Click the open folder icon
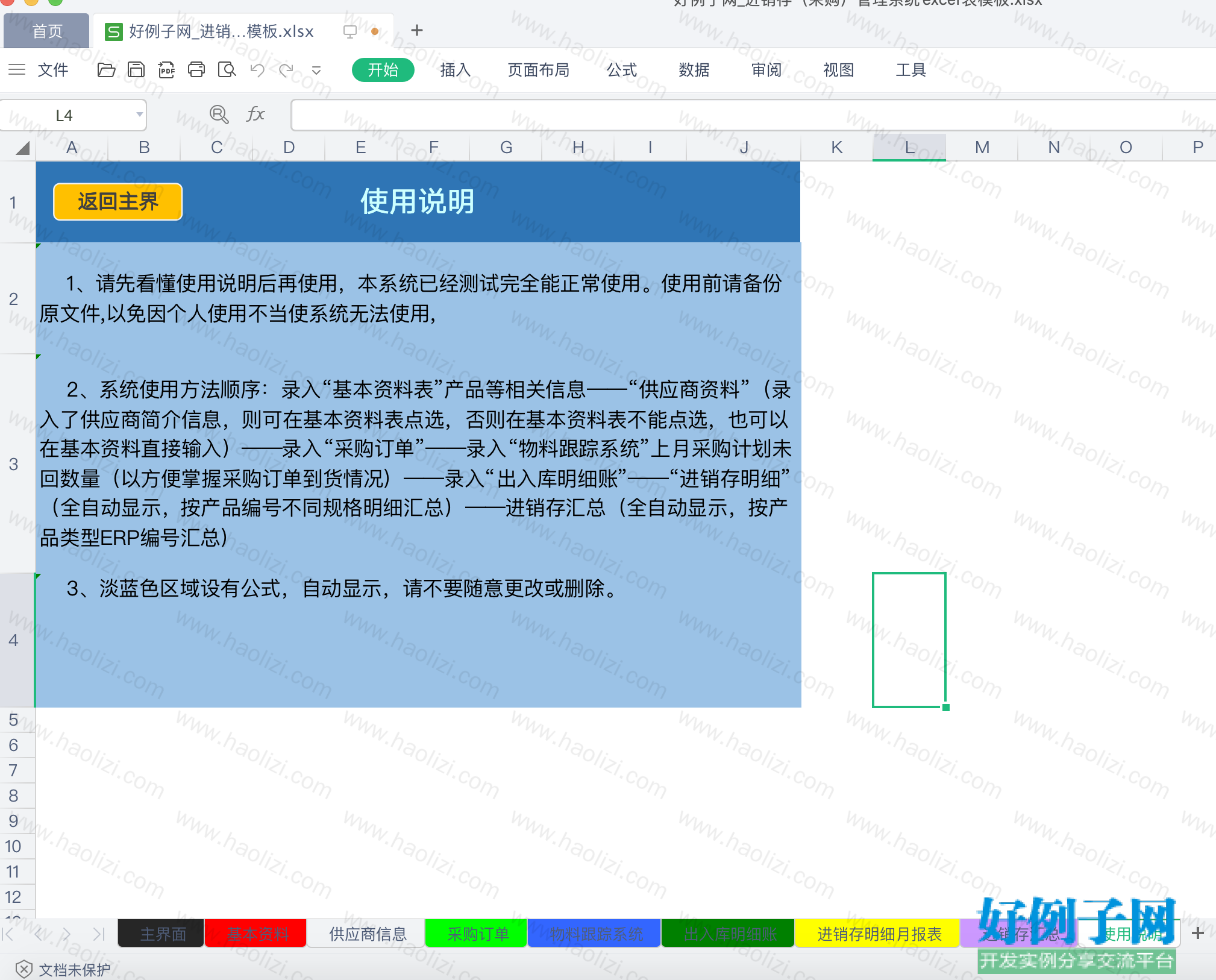1216x980 pixels. click(106, 70)
